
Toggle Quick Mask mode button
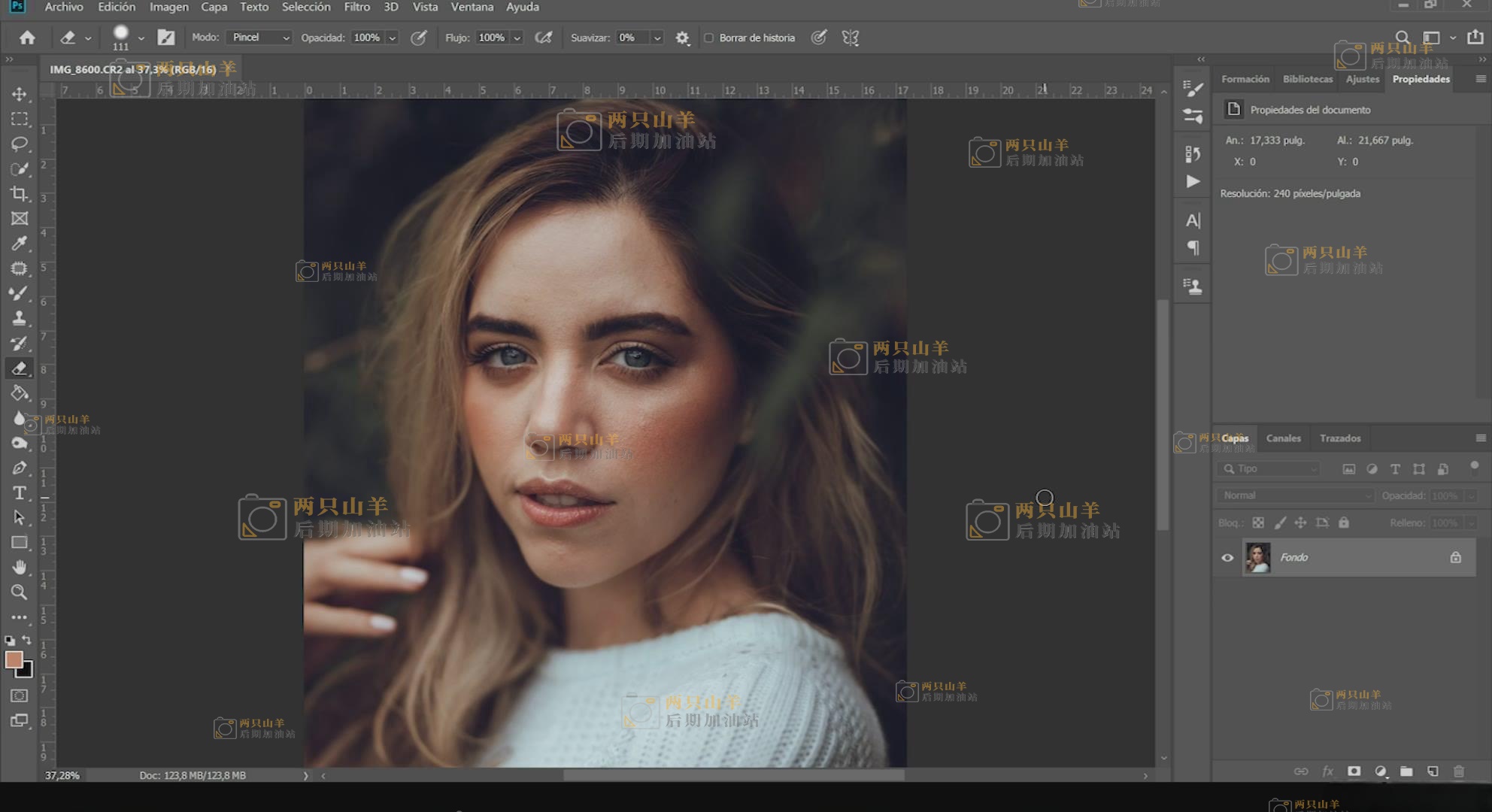tap(20, 695)
